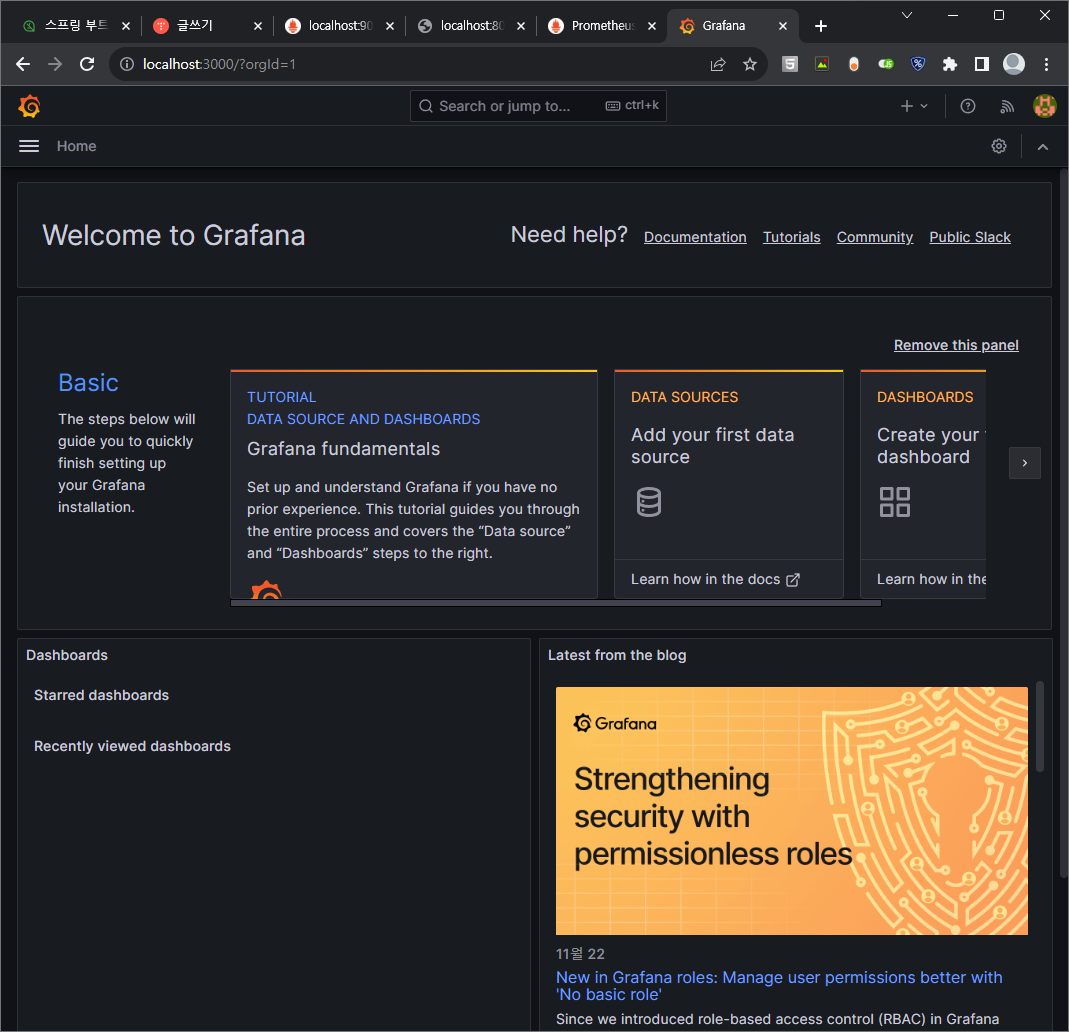Image resolution: width=1069 pixels, height=1032 pixels.
Task: Open the Tutorials link
Action: click(x=791, y=237)
